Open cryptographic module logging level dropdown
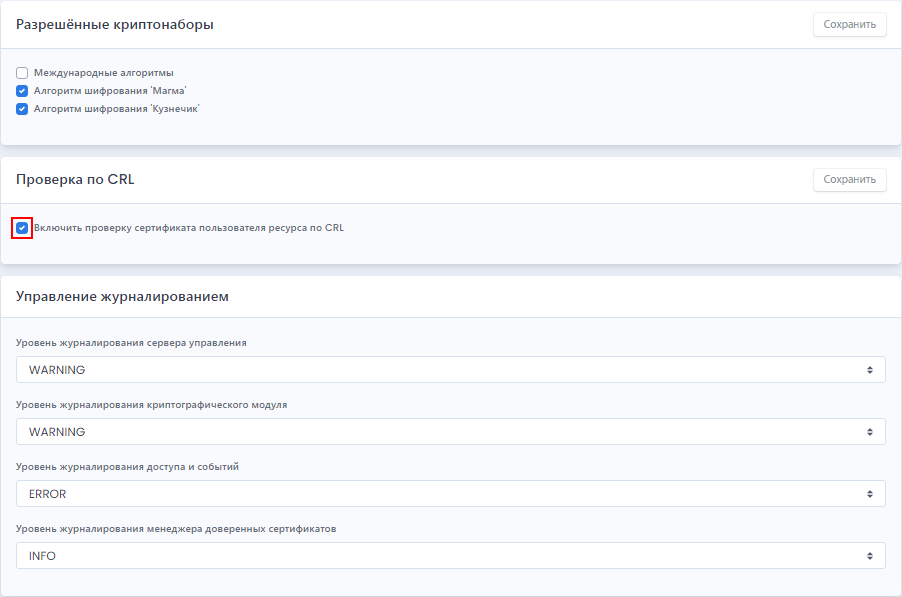Viewport: 902px width, 597px height. pyautogui.click(x=450, y=432)
